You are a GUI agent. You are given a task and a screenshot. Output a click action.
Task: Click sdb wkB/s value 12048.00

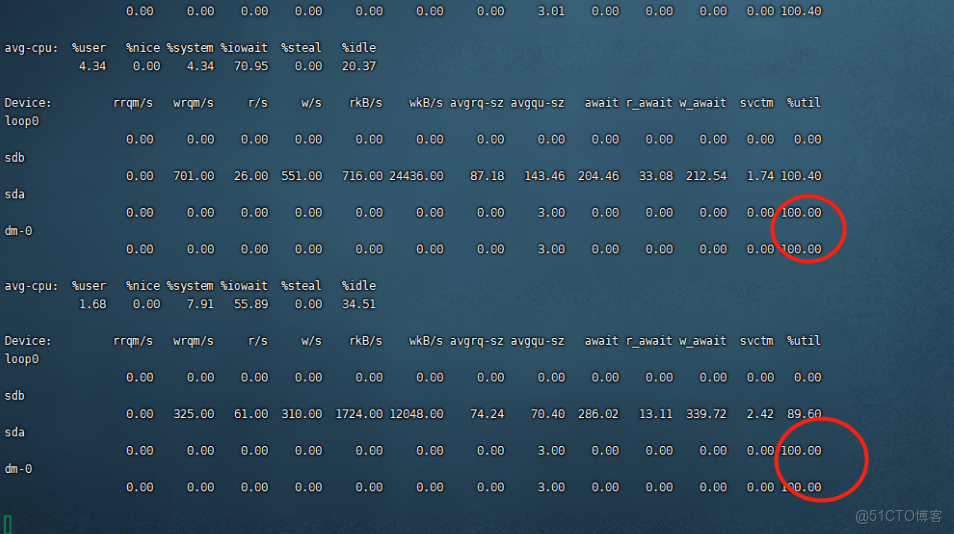point(416,414)
